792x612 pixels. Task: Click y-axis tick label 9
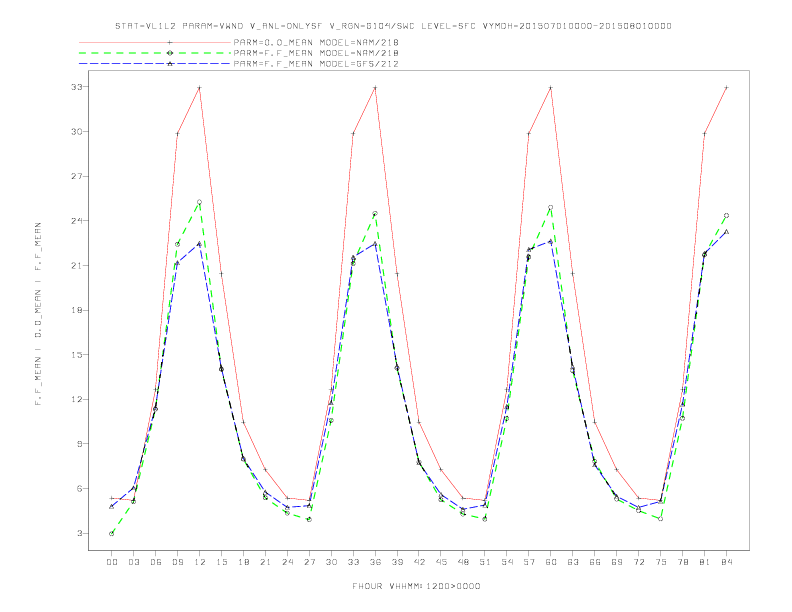click(x=79, y=444)
